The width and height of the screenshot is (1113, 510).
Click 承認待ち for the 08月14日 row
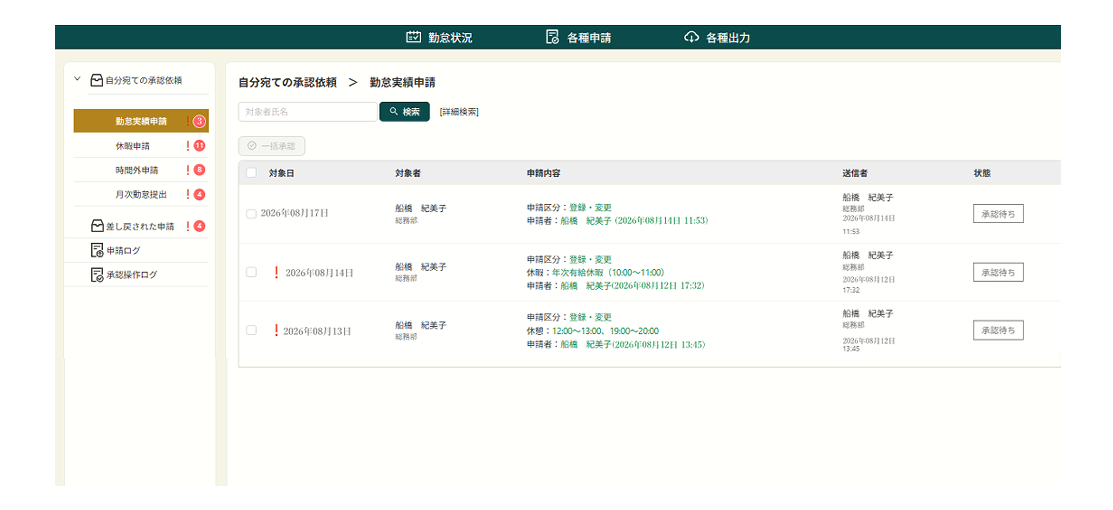point(998,272)
